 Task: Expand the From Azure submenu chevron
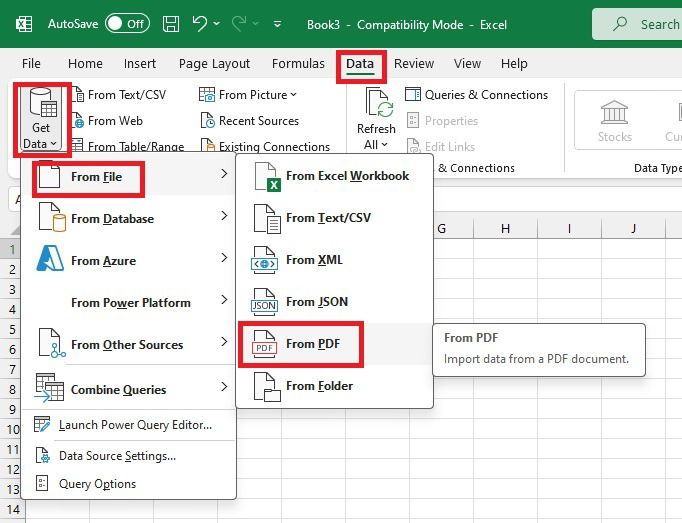click(224, 258)
